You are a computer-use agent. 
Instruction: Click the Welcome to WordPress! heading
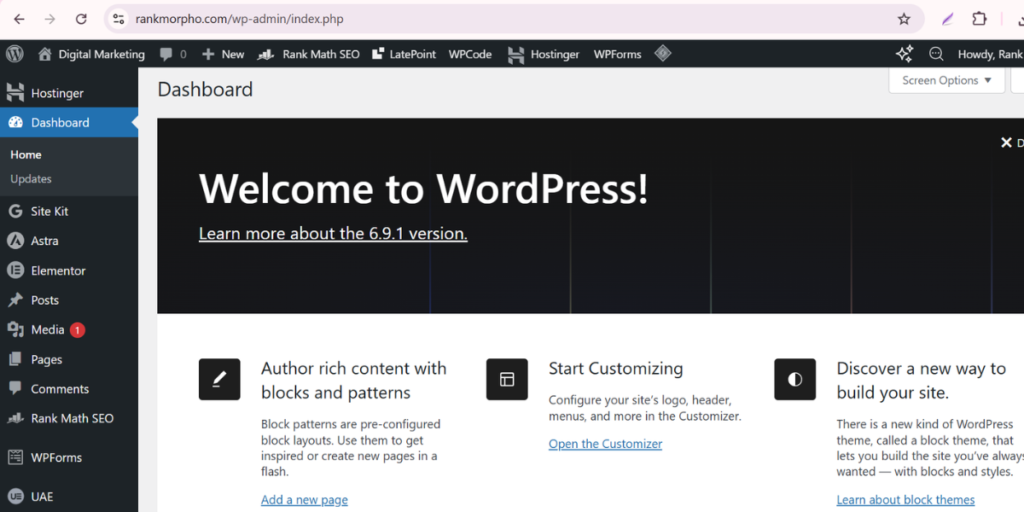click(424, 189)
